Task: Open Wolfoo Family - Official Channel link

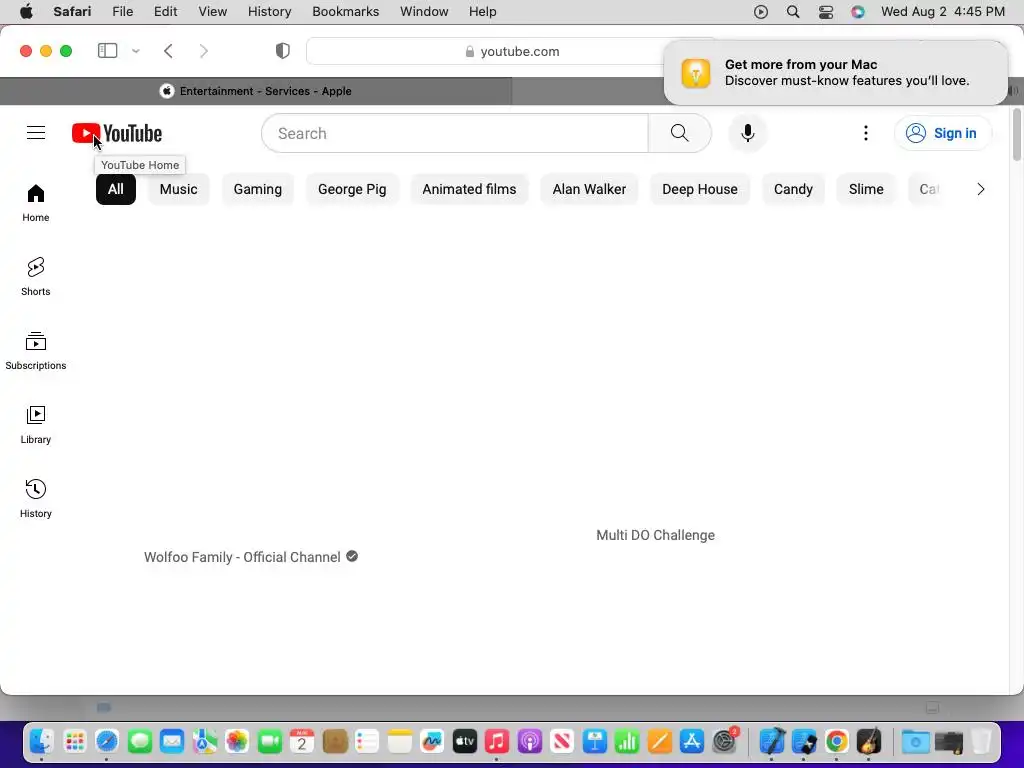Action: (242, 557)
